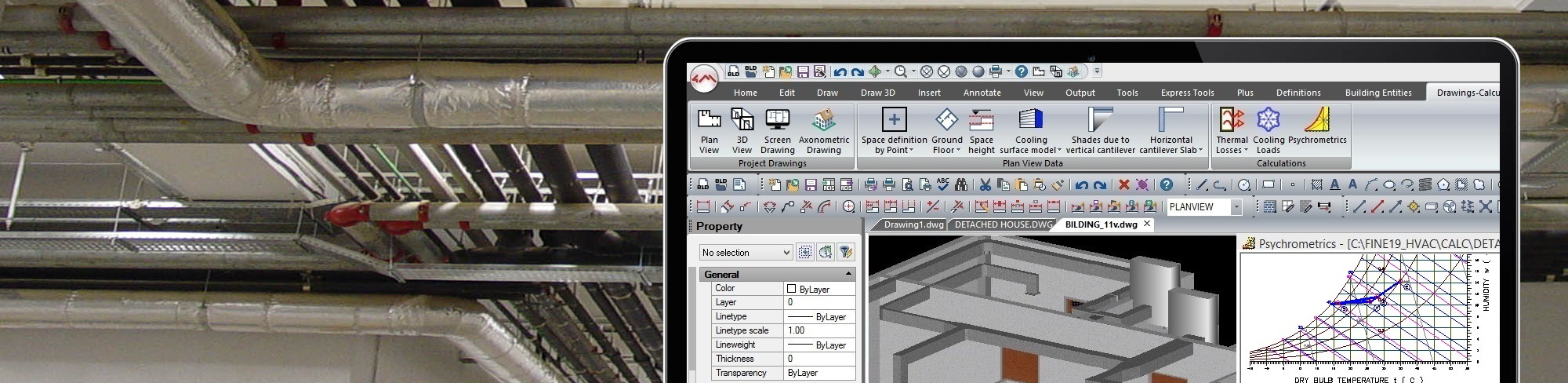Expand Space definition by Point dropdown
1568x383 pixels.
pos(911,150)
